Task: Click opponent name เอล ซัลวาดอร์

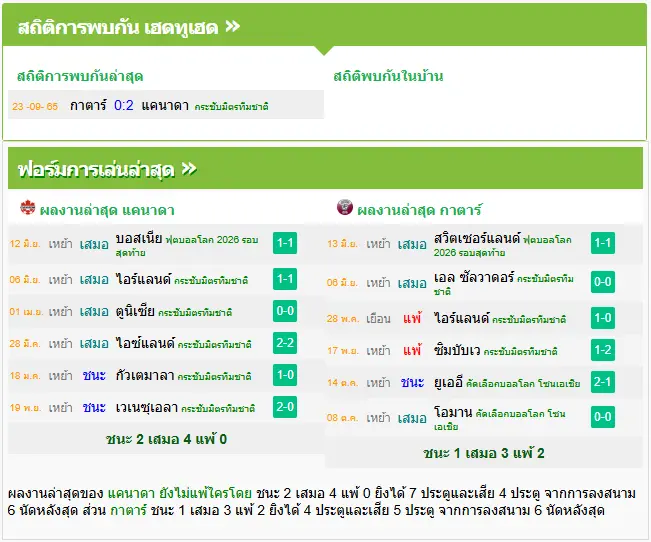Action: point(474,277)
